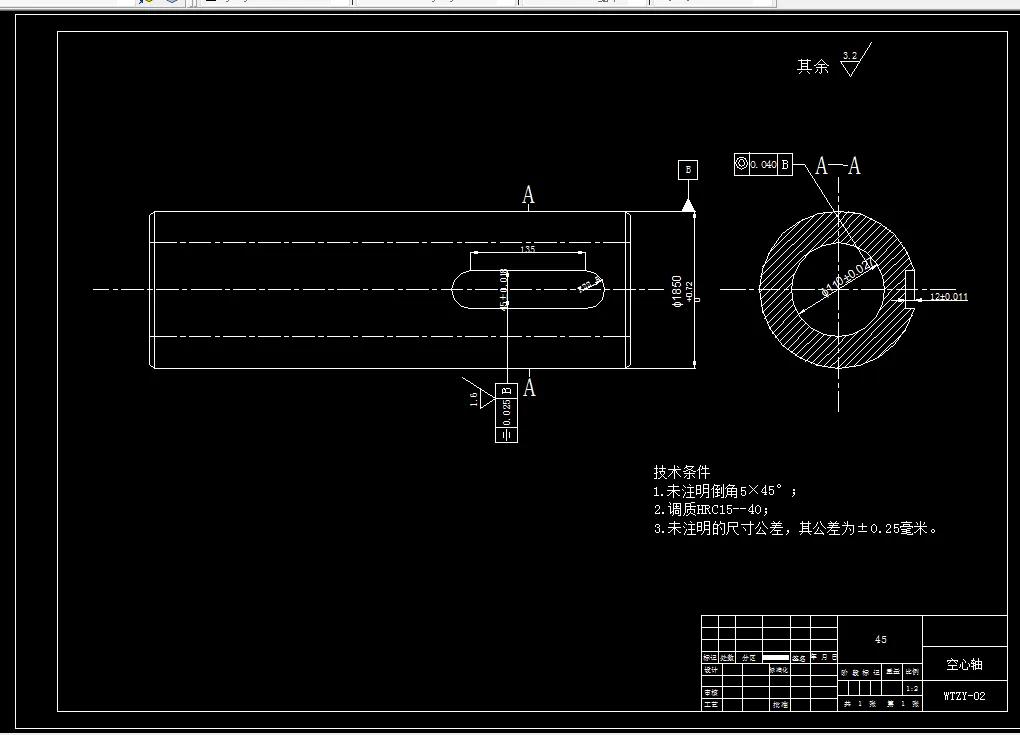Screen dimensions: 1020x735
Task: Select the drawing number WTZY-02
Action: tap(964, 696)
